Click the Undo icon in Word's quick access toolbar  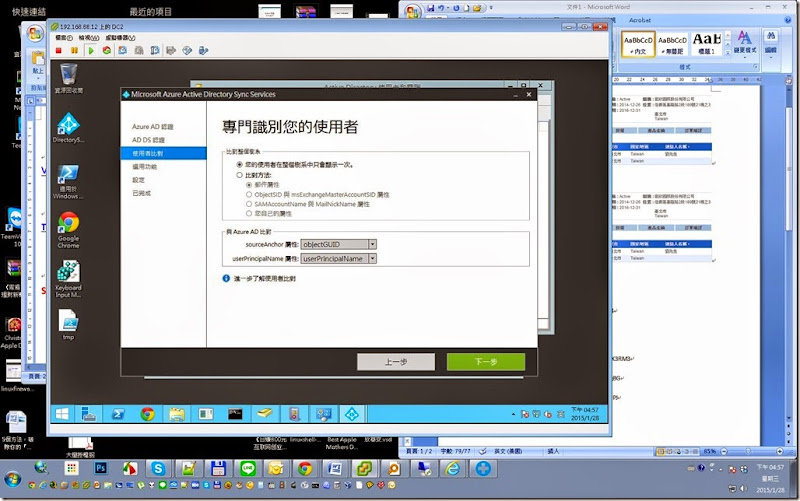click(x=441, y=8)
